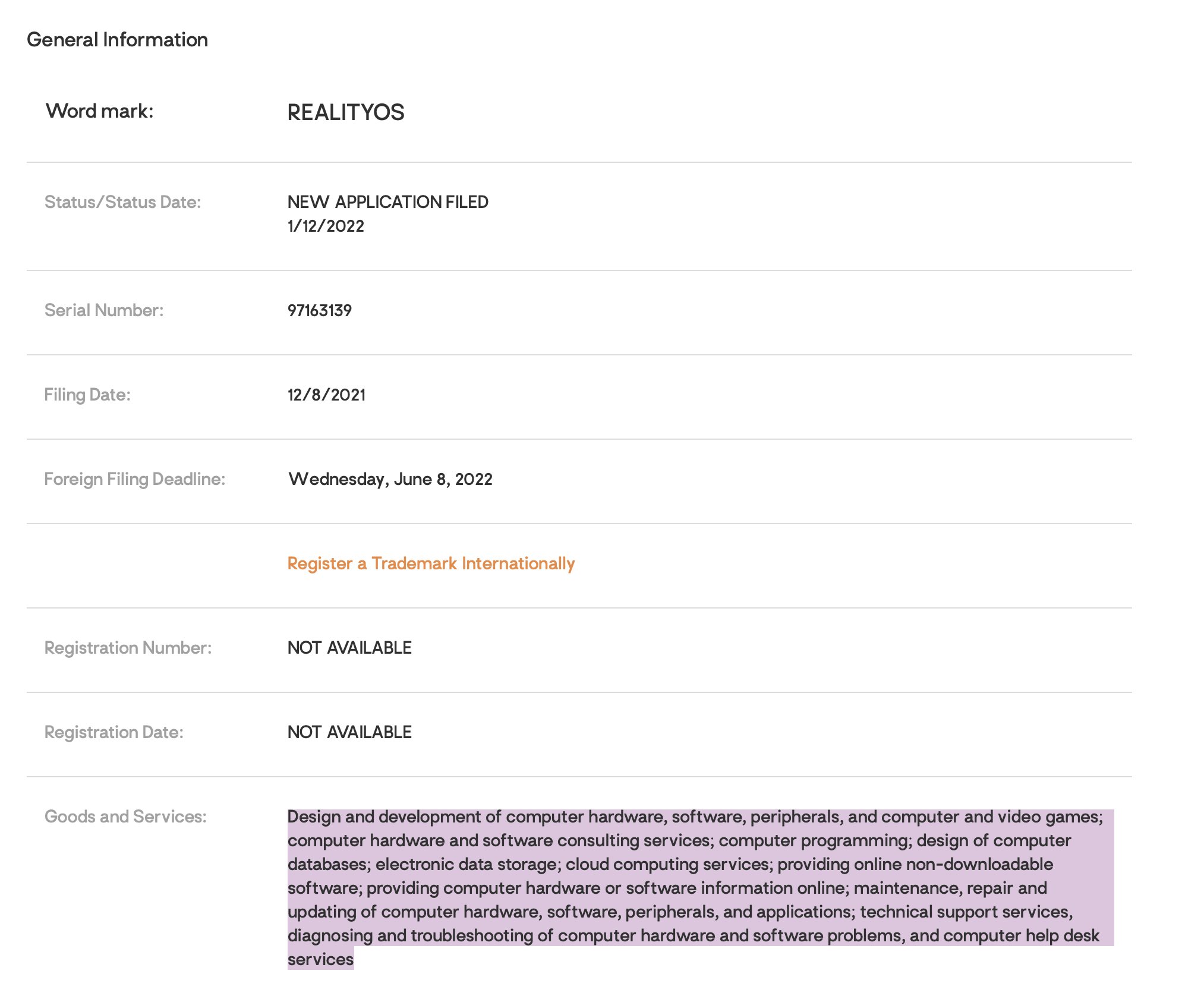Screen dimensions: 1204x996
Task: Click the NEW APPLICATION FILED status text
Action: click(x=387, y=202)
